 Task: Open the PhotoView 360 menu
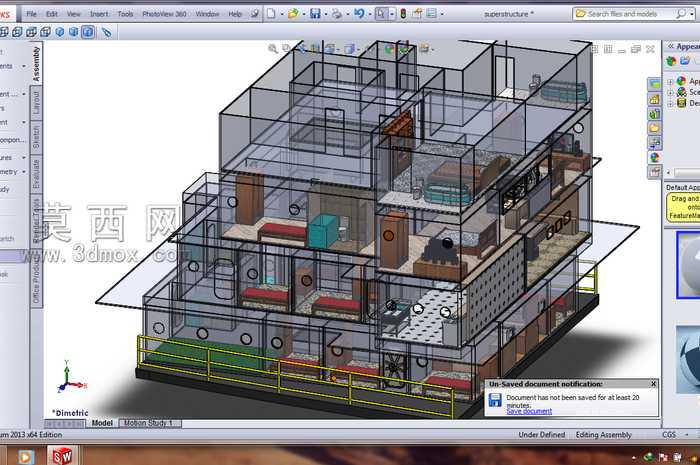pyautogui.click(x=164, y=14)
